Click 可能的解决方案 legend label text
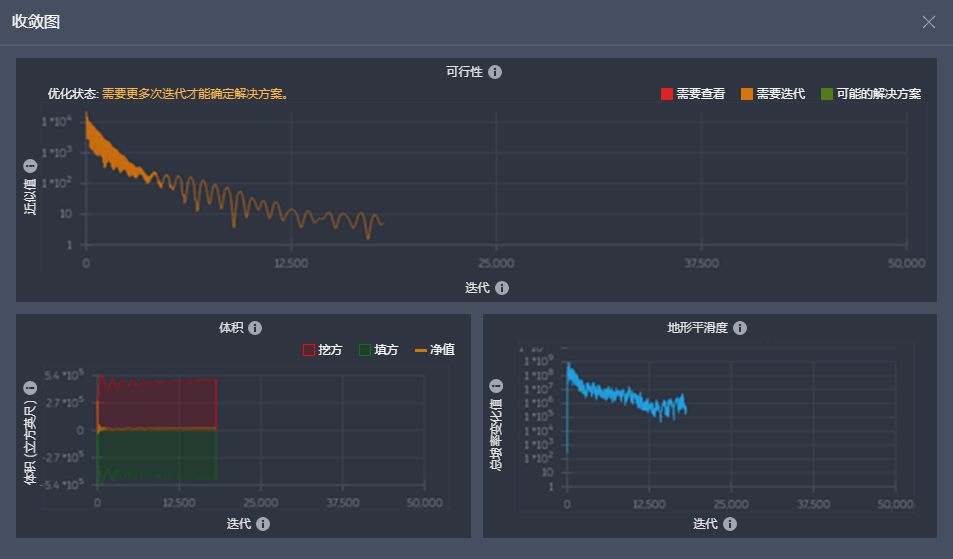The width and height of the screenshot is (953, 559). pos(879,94)
